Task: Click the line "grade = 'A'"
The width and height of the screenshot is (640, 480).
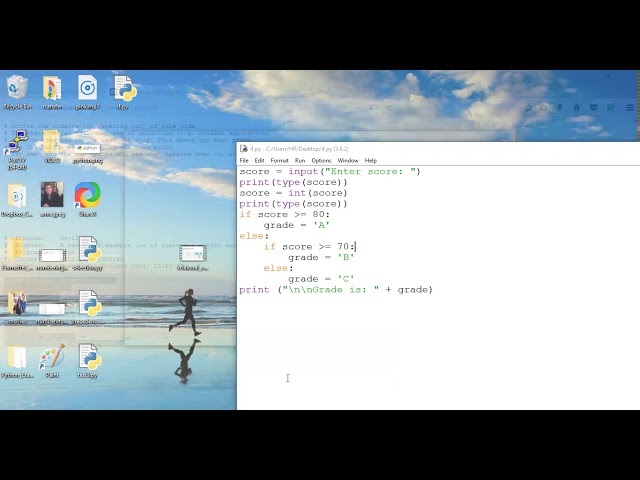Action: (297, 225)
